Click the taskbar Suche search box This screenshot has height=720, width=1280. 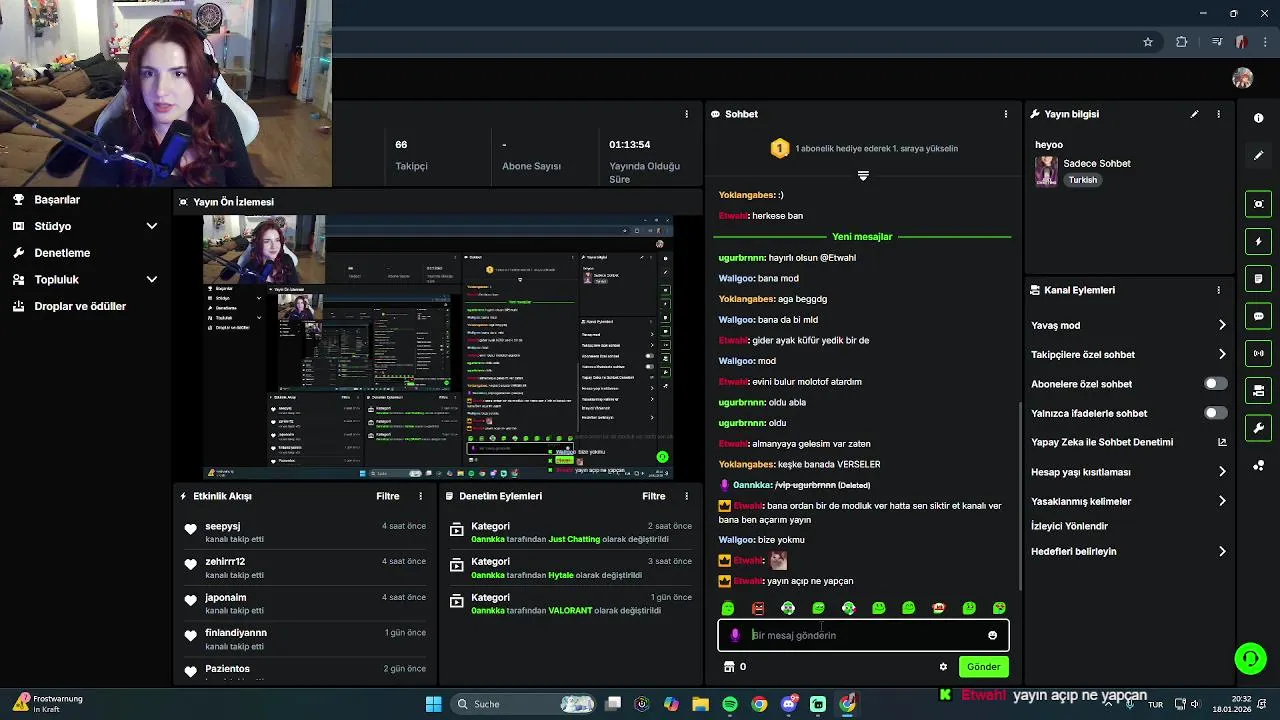[x=524, y=704]
